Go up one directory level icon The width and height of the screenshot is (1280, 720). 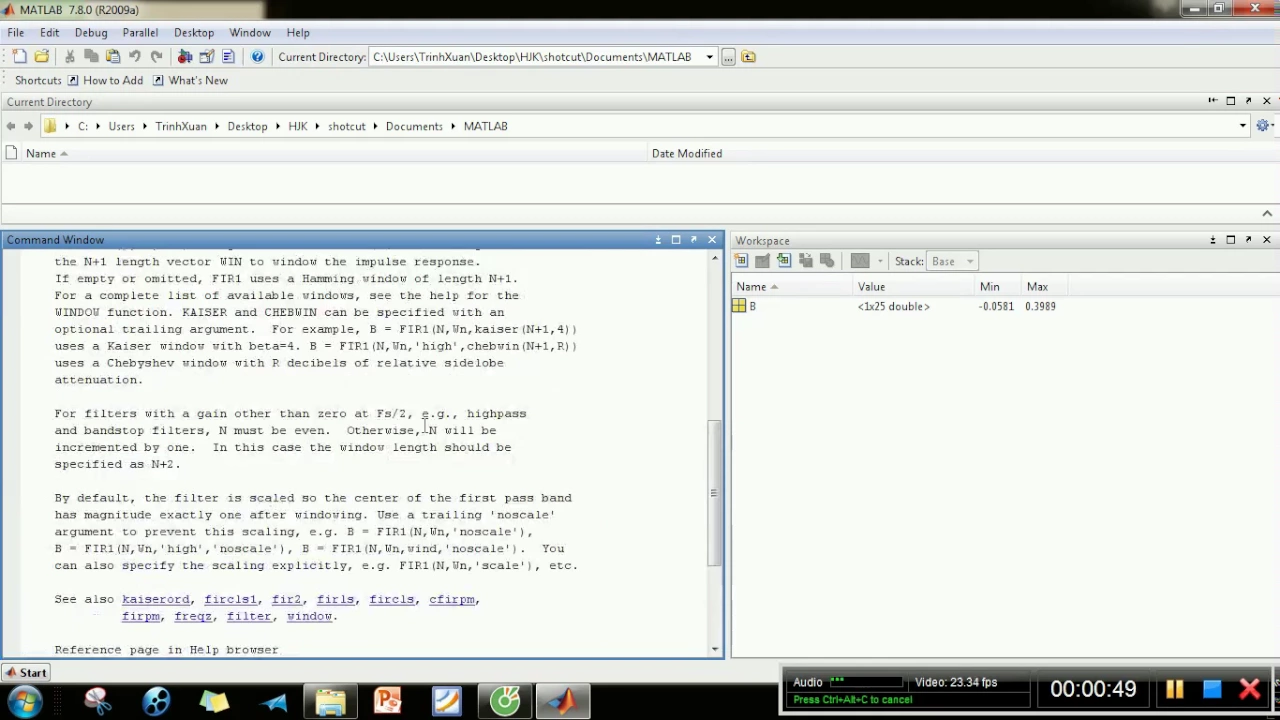[x=748, y=57]
